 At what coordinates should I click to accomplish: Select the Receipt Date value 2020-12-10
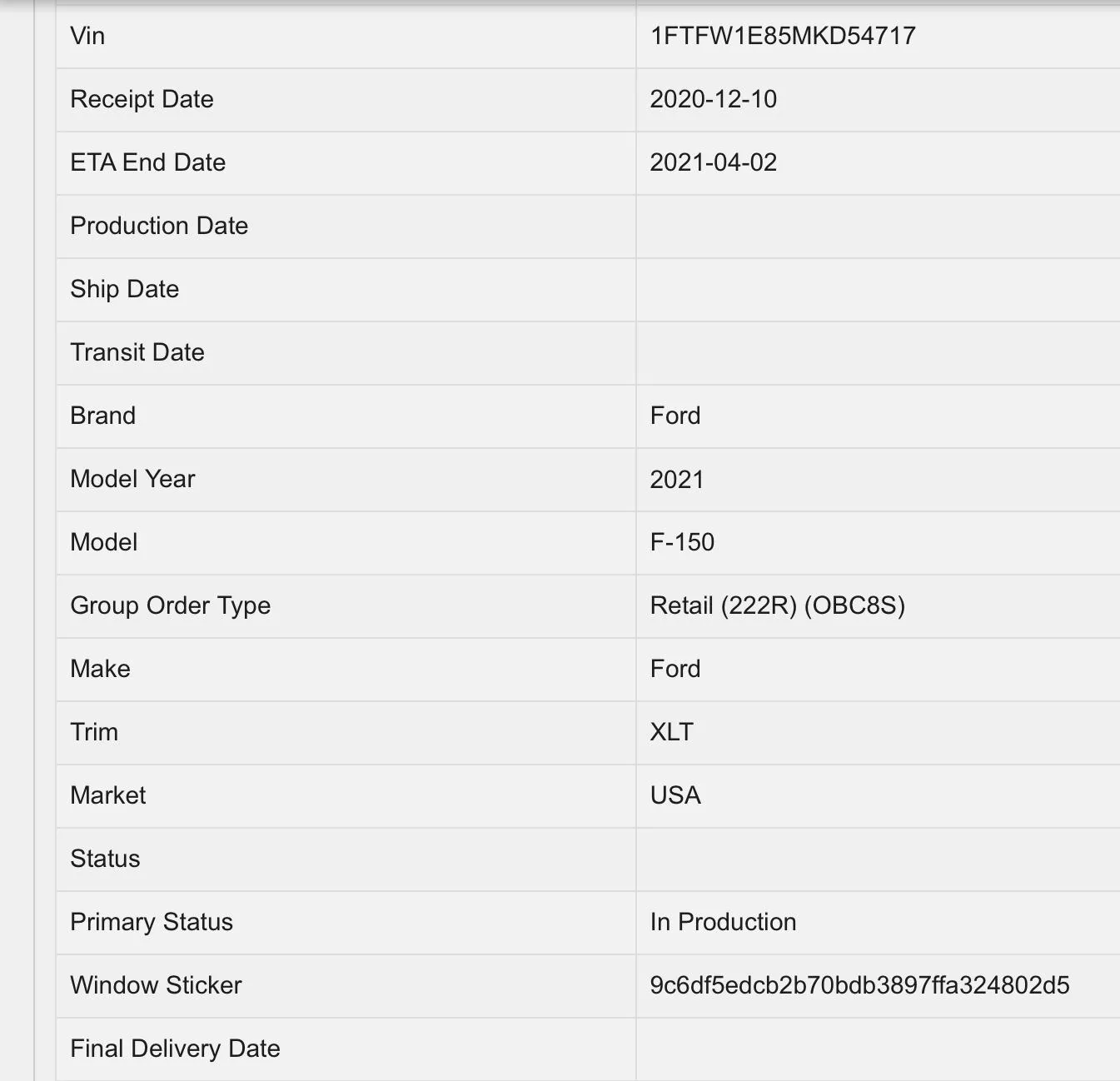[x=713, y=99]
